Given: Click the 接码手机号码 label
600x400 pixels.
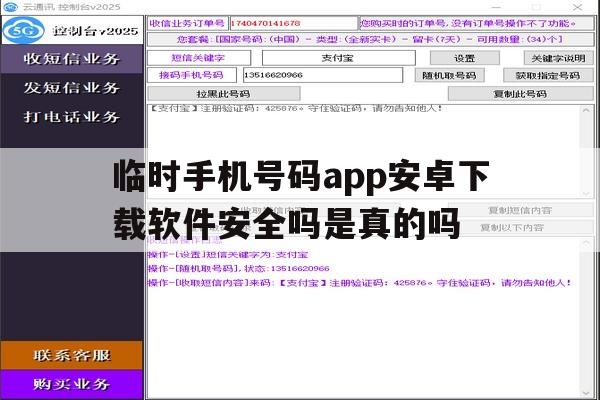Looking at the screenshot, I should coord(191,75).
